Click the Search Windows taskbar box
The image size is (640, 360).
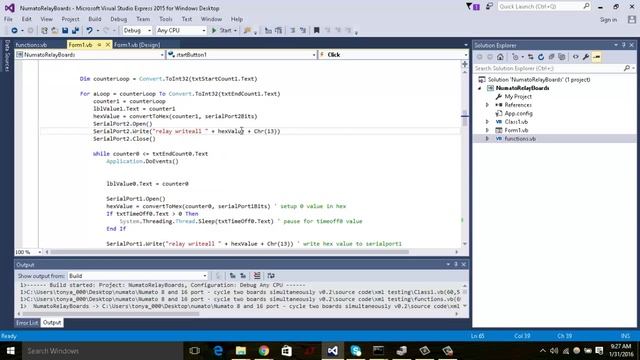[x=102, y=351]
